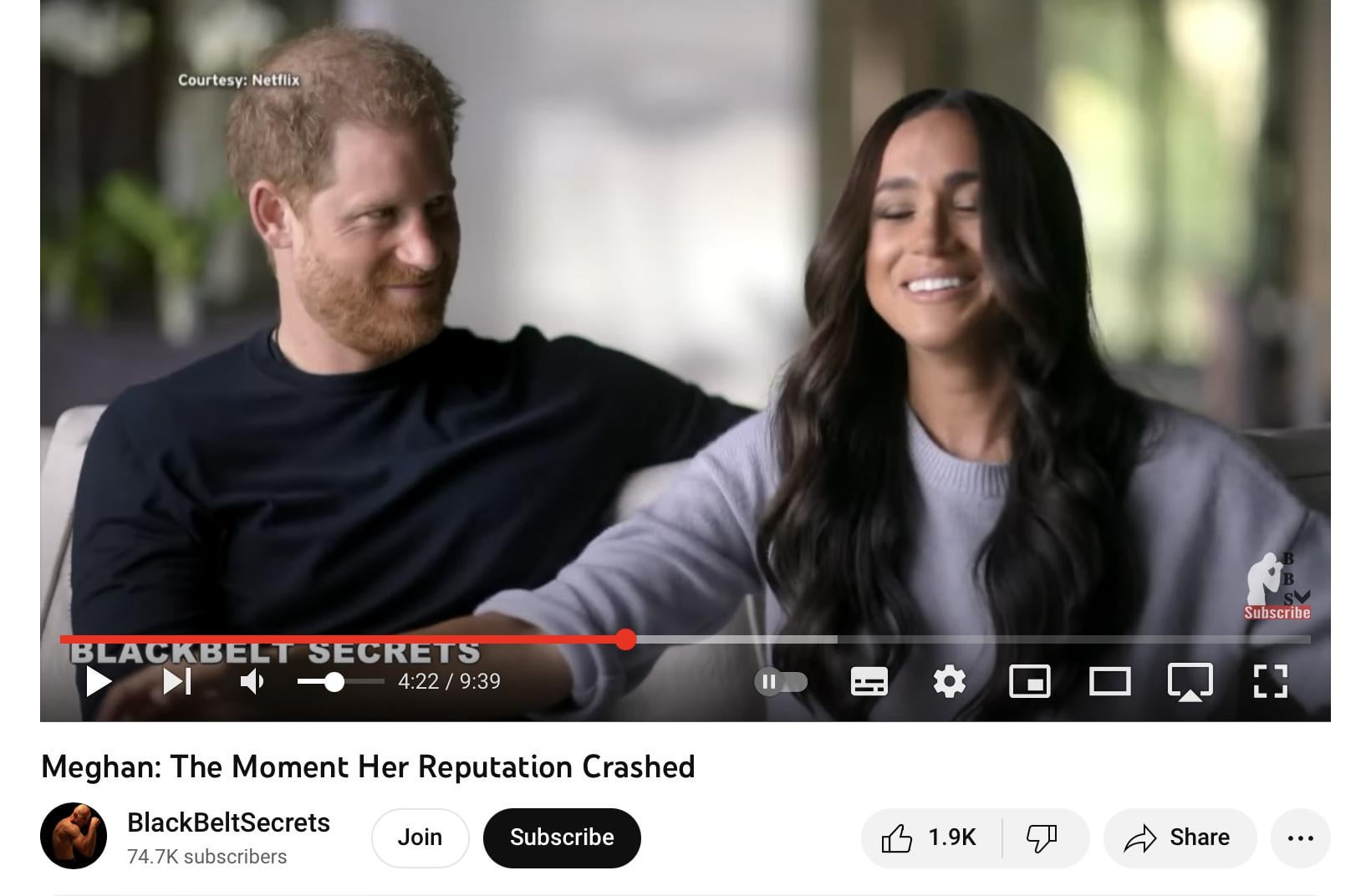Viewport: 1371px width, 896px height.
Task: Click the red progress bar scrubber
Action: 625,640
